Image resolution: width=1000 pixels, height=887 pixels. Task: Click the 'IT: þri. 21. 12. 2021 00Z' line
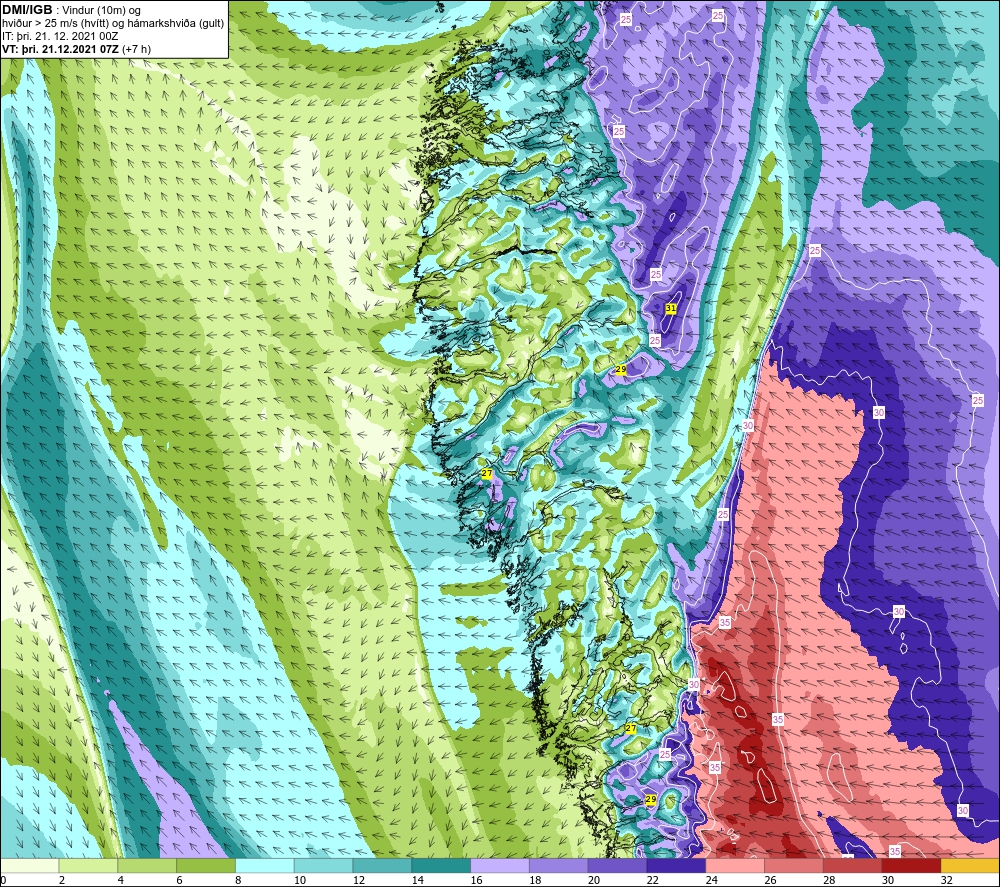click(x=60, y=36)
